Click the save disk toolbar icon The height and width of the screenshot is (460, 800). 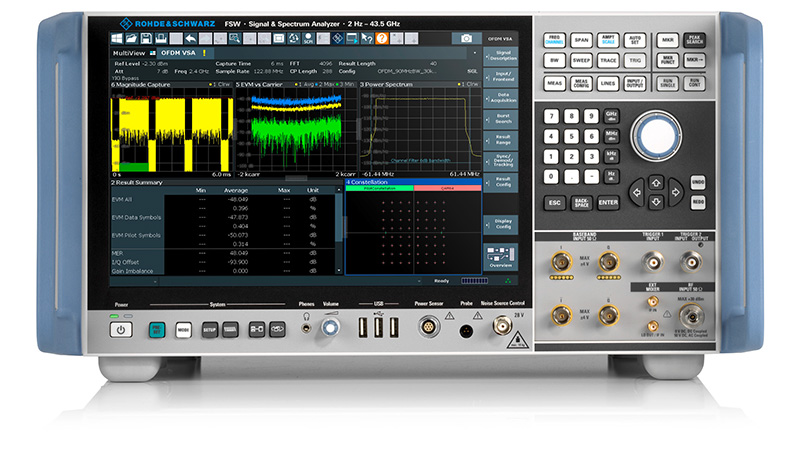(x=147, y=38)
